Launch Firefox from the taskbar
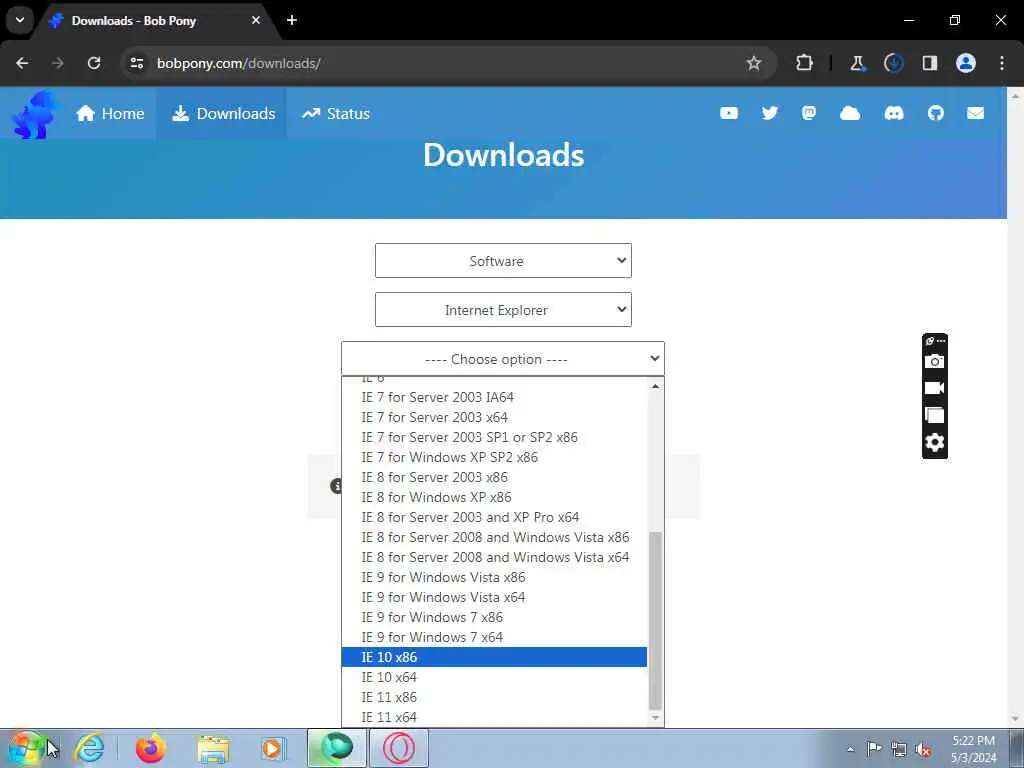Image resolution: width=1024 pixels, height=768 pixels. click(x=150, y=748)
